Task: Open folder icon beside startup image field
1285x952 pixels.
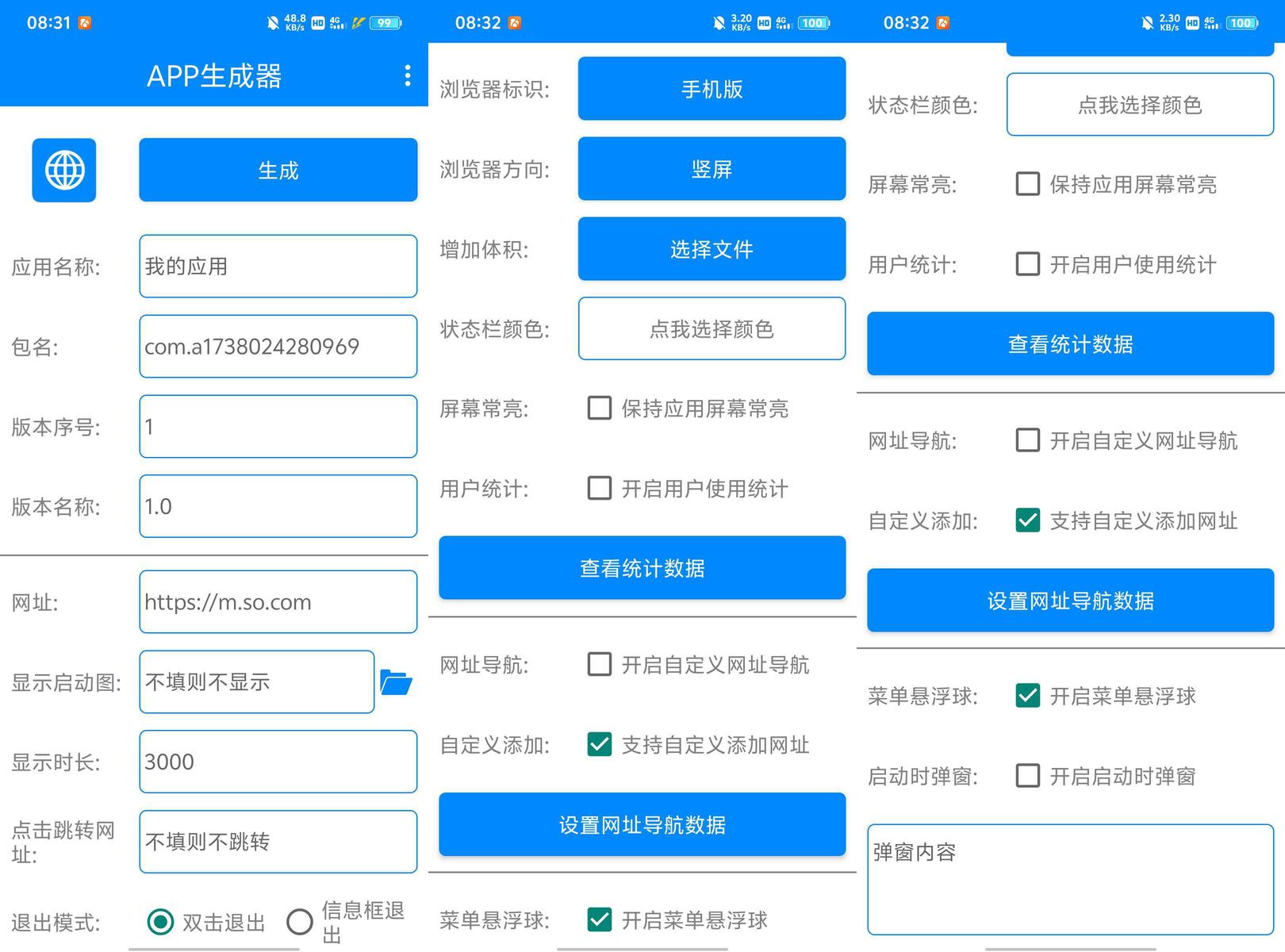Action: point(396,682)
